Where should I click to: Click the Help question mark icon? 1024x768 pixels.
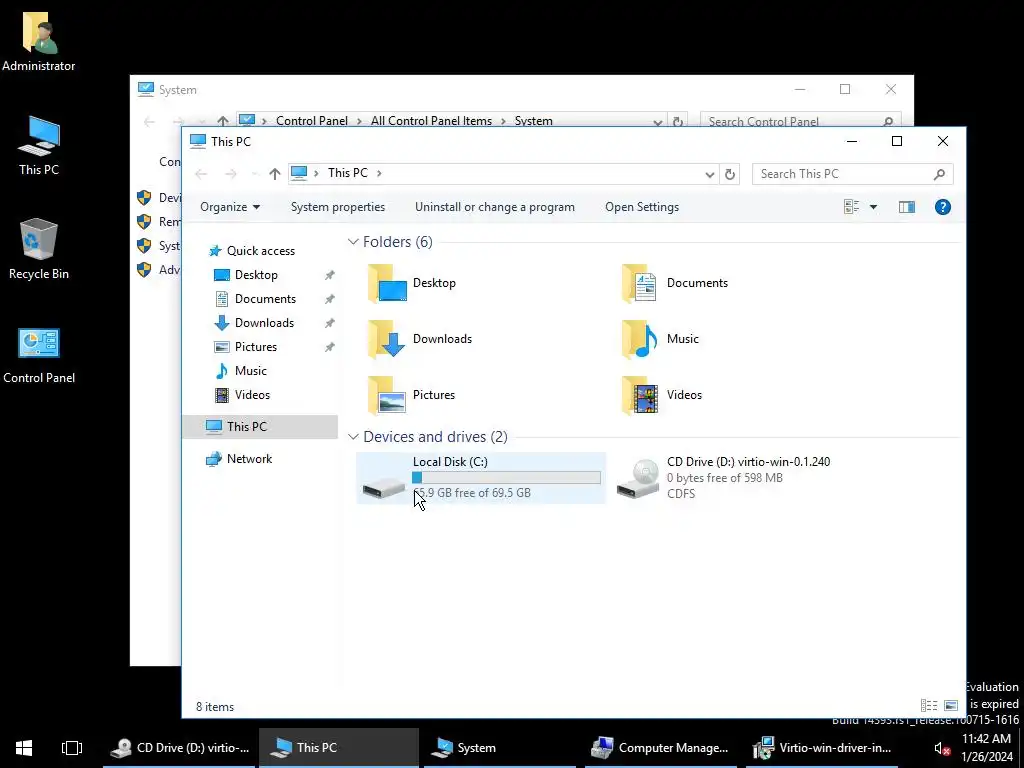(942, 207)
